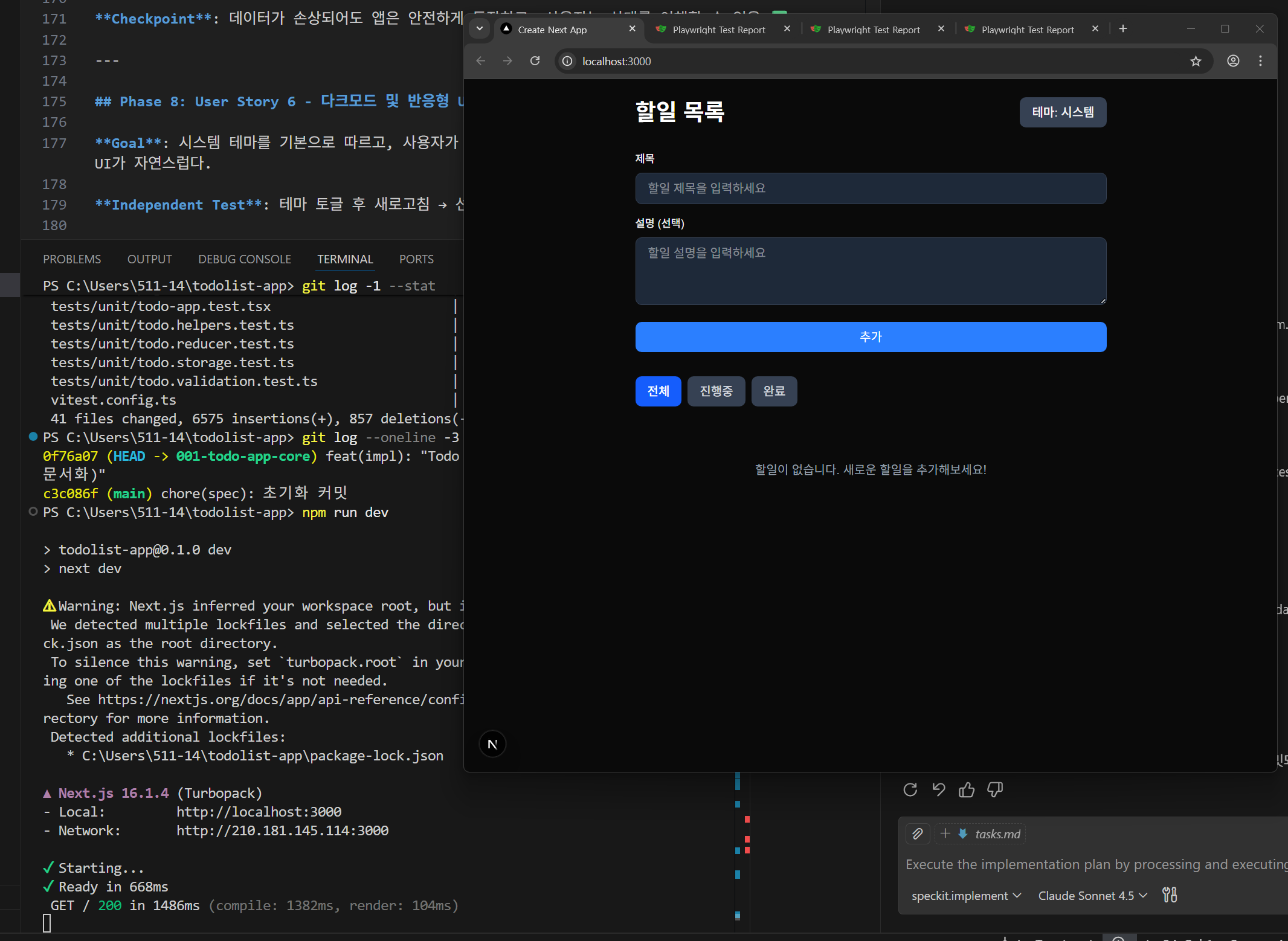Open the browser profile icon
The height and width of the screenshot is (941, 1288).
[1233, 61]
